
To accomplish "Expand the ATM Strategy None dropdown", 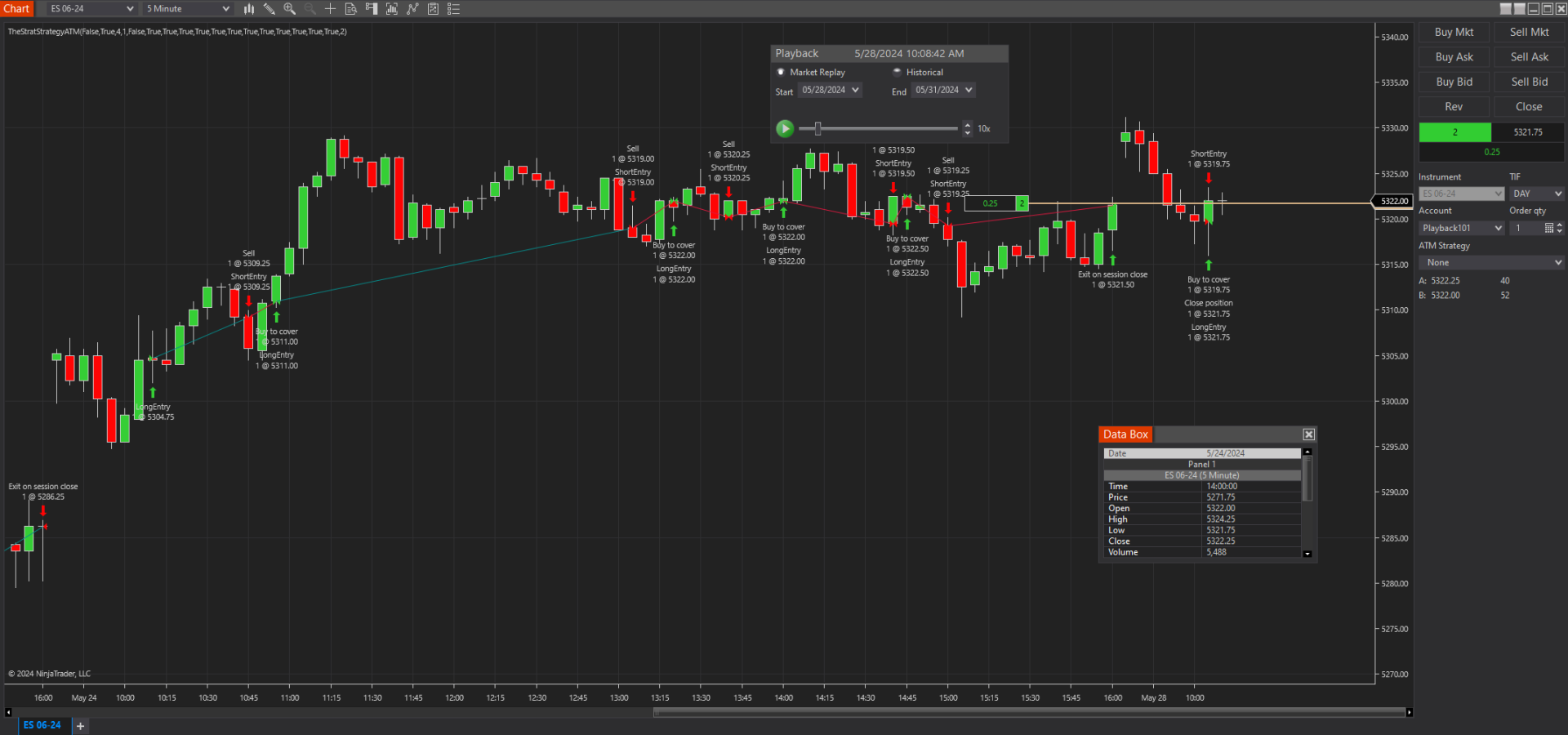I will (x=1491, y=262).
